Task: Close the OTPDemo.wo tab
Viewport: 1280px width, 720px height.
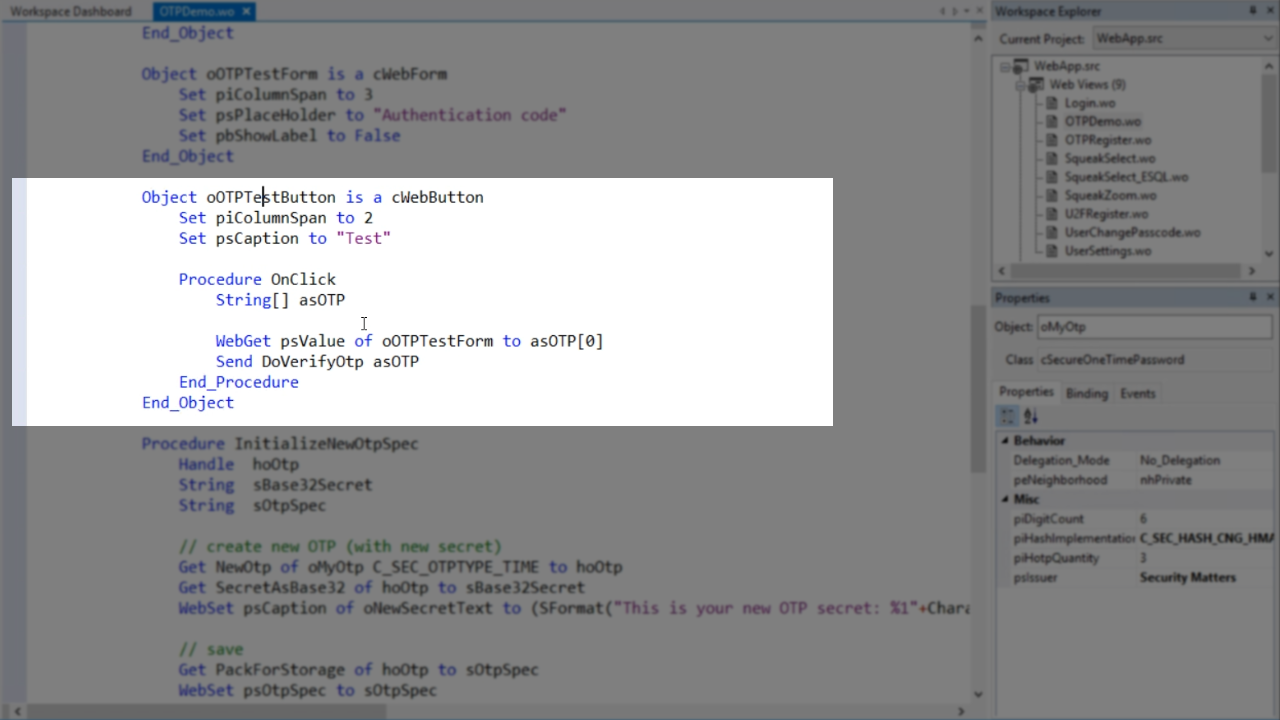Action: coord(246,12)
